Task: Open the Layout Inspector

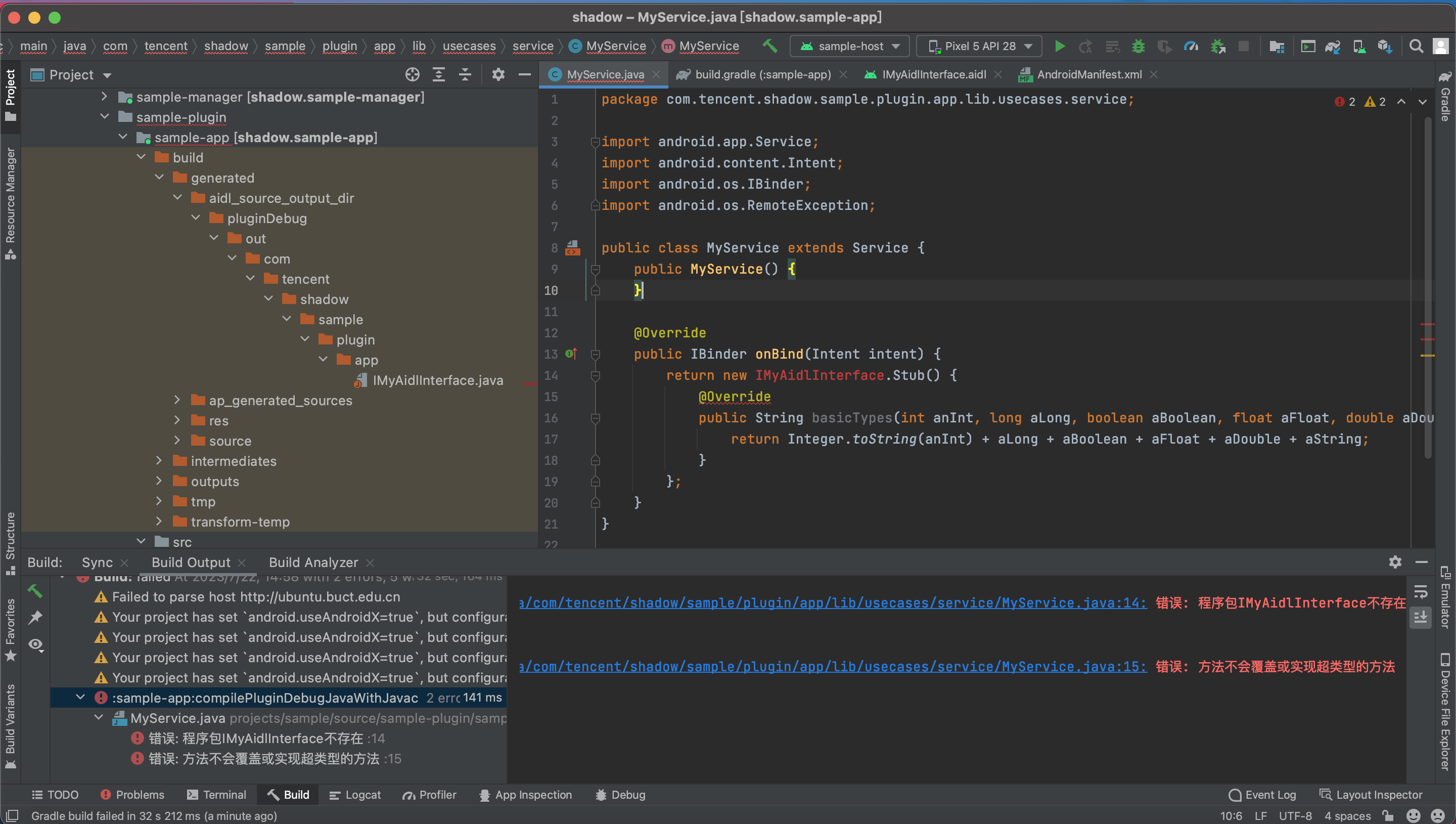Action: point(1377,795)
